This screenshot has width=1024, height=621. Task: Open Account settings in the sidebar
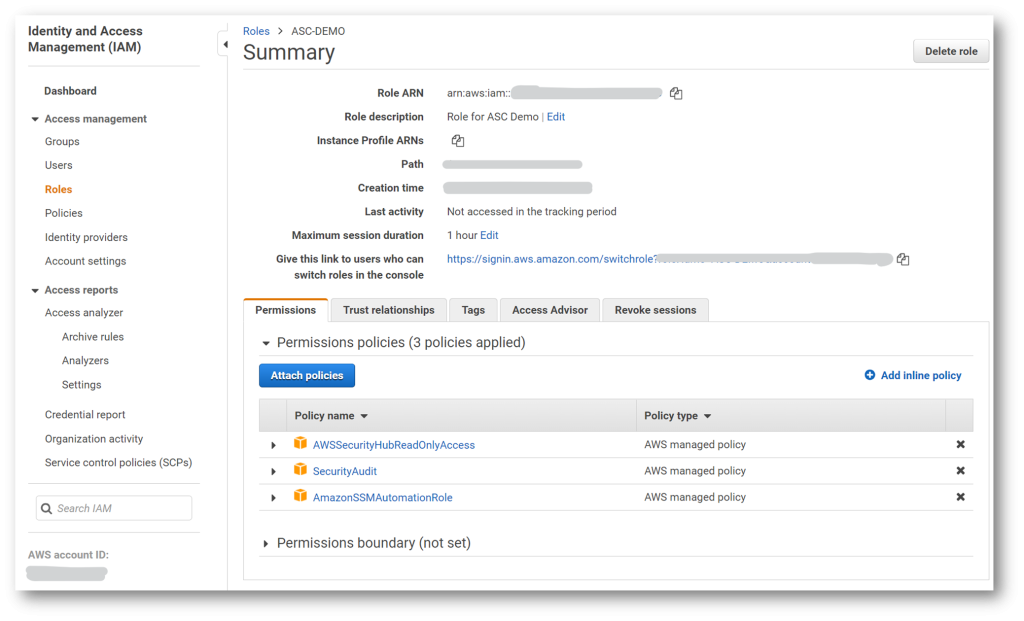[x=86, y=261]
